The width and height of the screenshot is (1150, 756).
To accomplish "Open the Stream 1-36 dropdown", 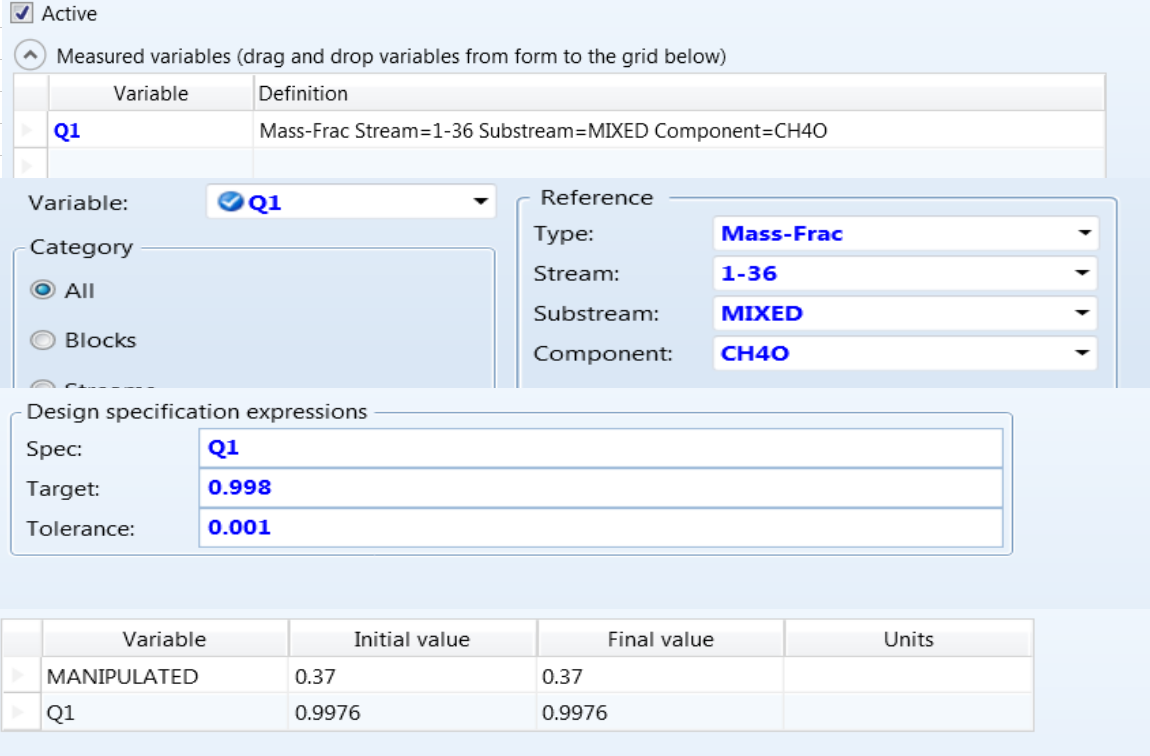I will (x=1083, y=273).
